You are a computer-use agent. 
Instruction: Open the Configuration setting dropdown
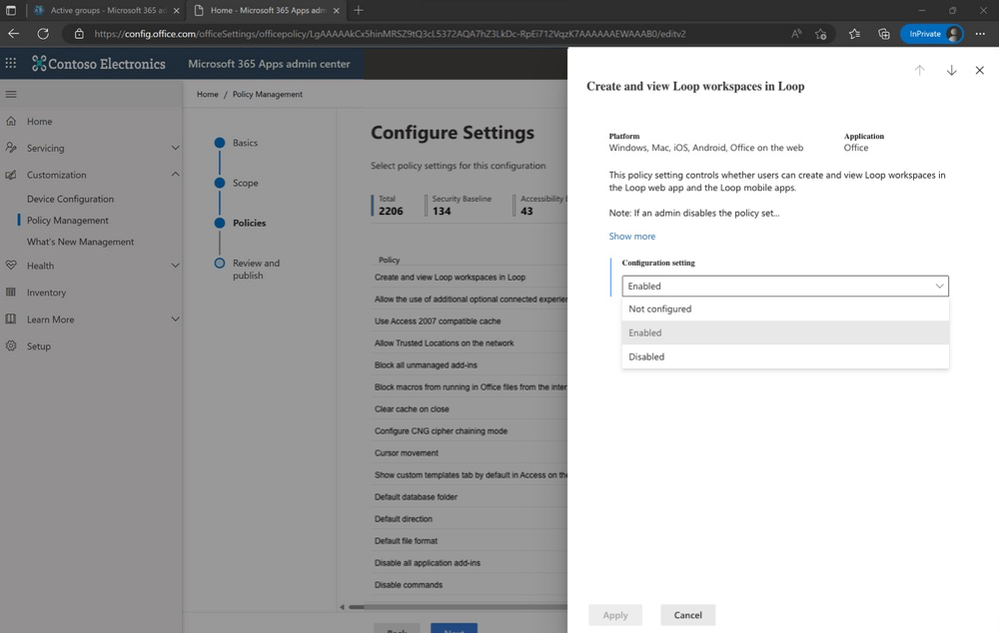pos(785,286)
